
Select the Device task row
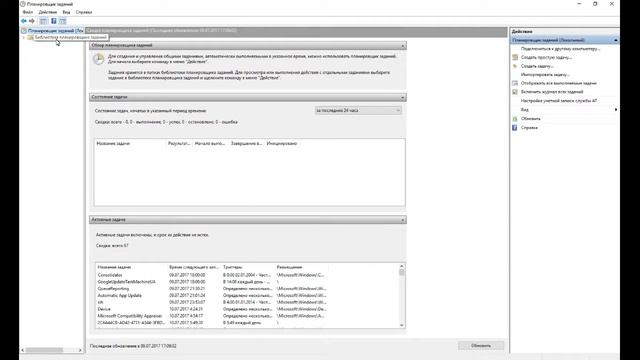pos(212,309)
